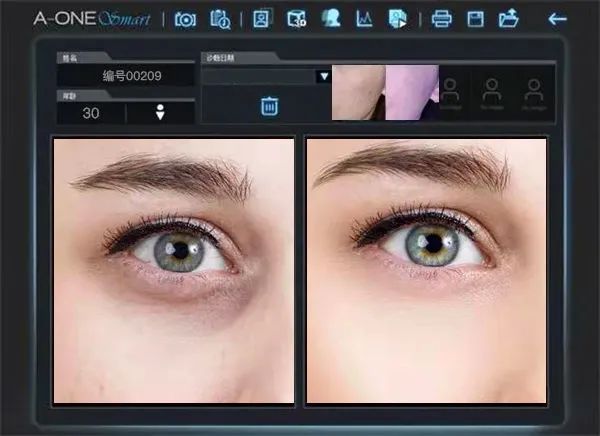This screenshot has width=600, height=436.
Task: Select the first empty person placeholder
Action: (x=450, y=92)
